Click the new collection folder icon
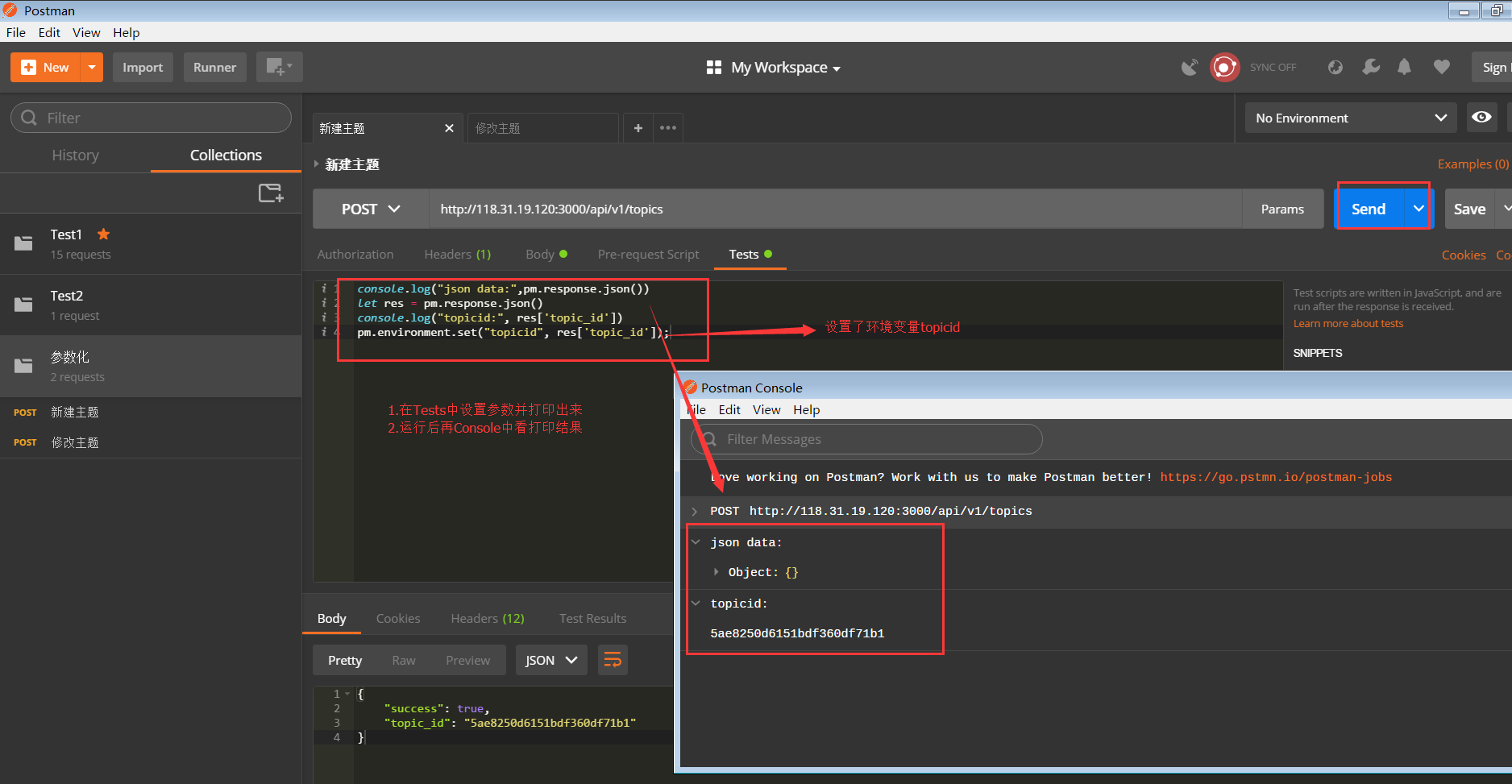Image resolution: width=1512 pixels, height=784 pixels. coord(271,193)
